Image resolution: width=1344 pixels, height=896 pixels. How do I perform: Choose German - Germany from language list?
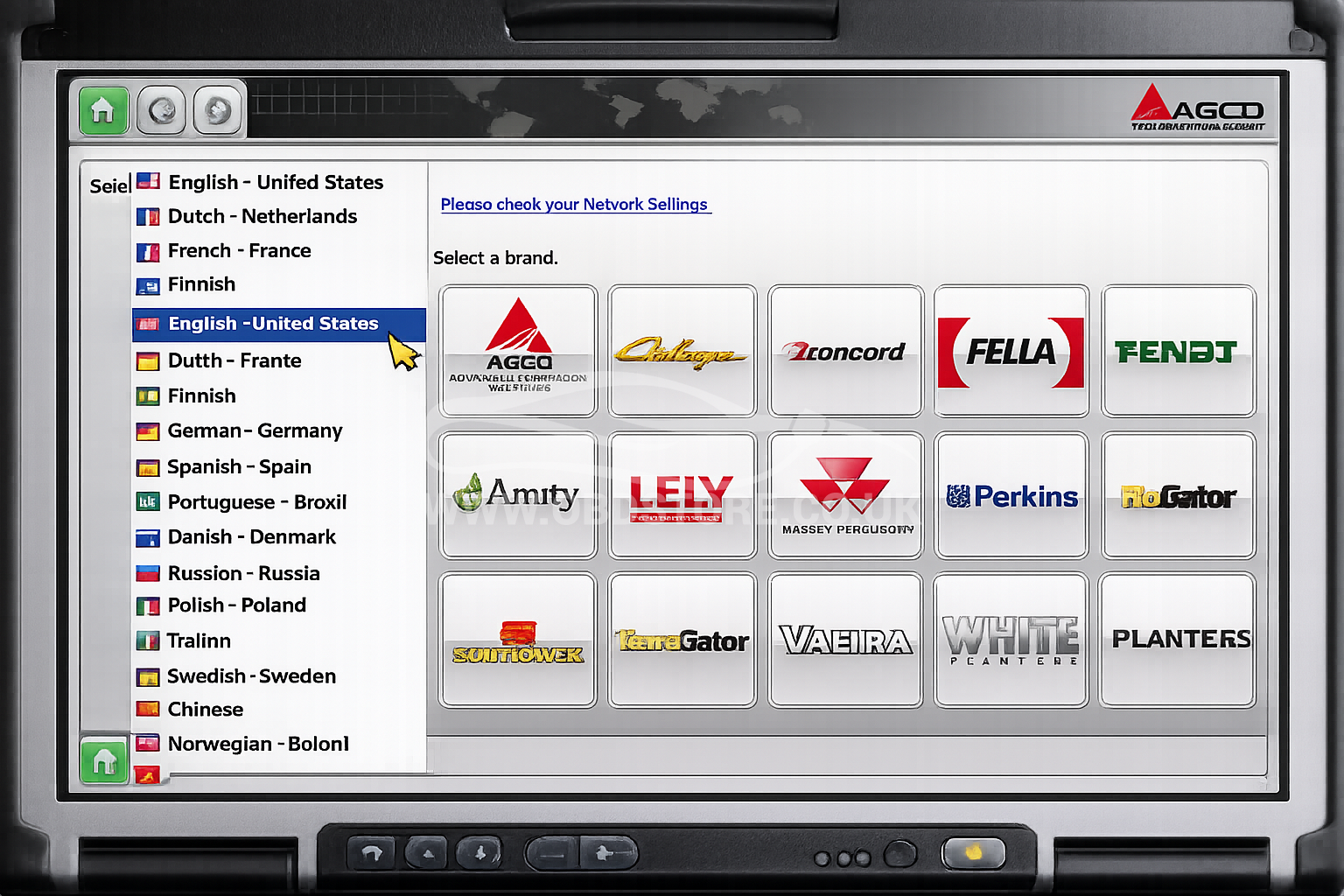pyautogui.click(x=255, y=430)
